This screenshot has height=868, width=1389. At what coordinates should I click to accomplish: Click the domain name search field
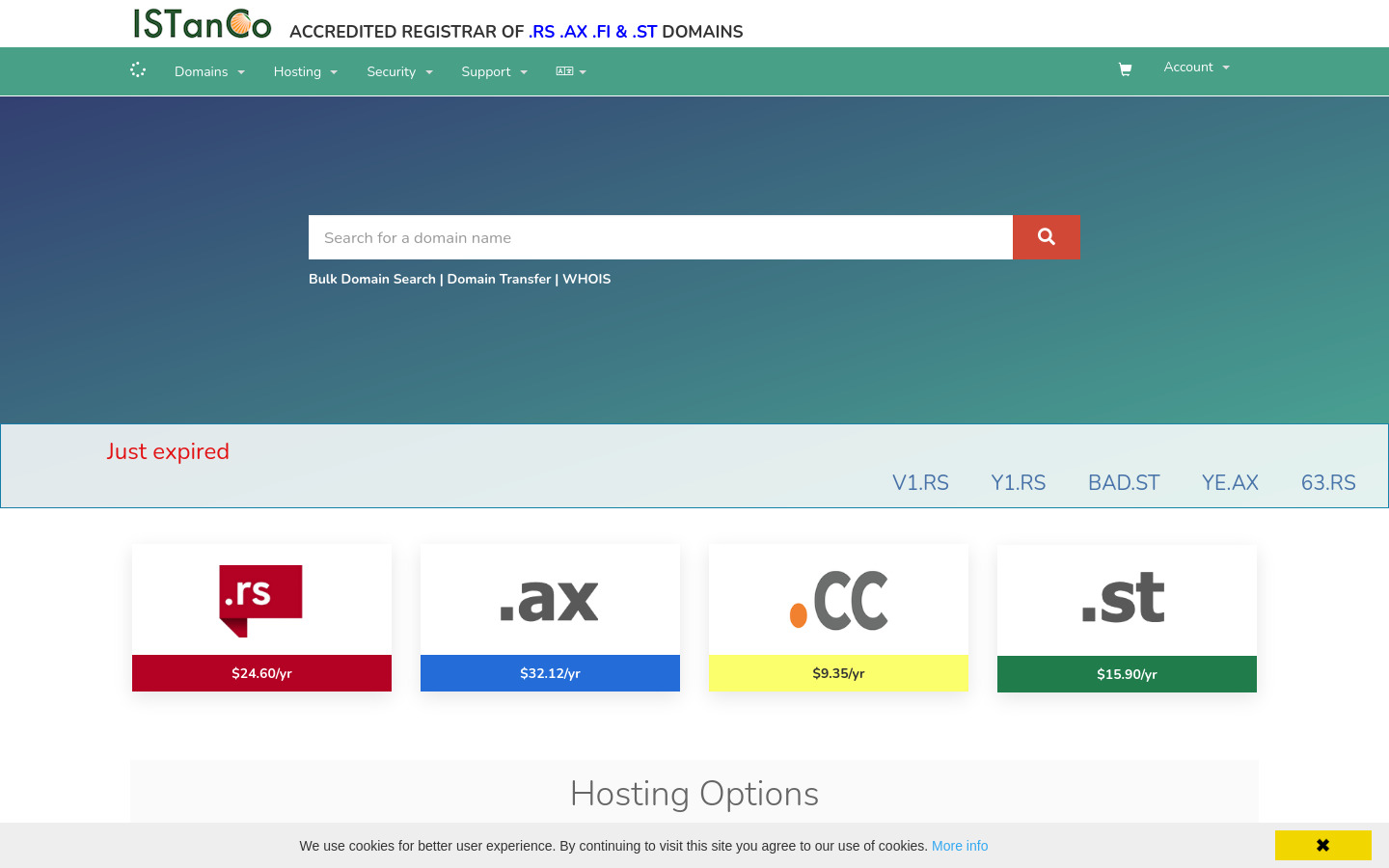(661, 237)
